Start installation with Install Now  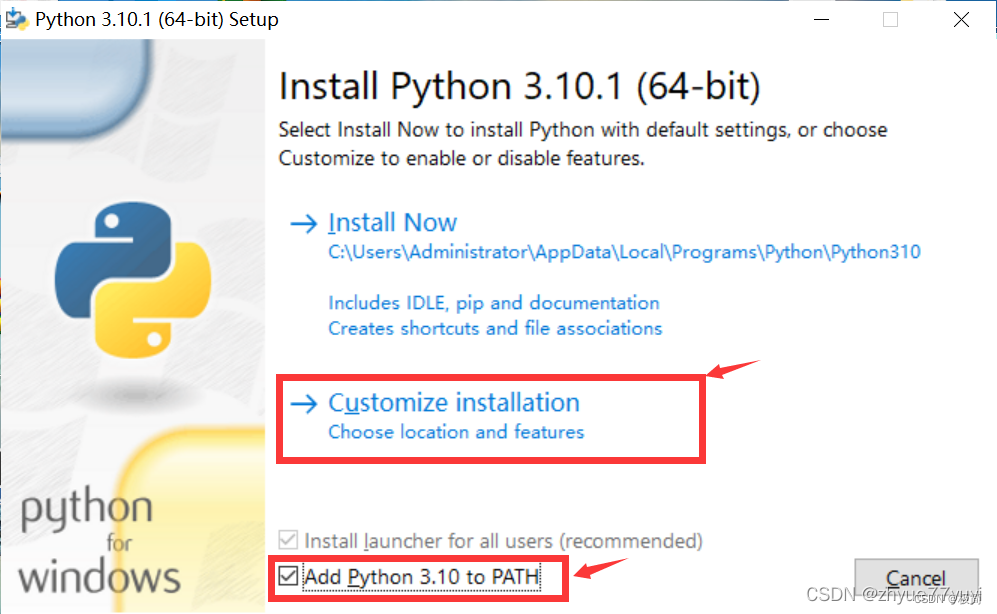392,222
